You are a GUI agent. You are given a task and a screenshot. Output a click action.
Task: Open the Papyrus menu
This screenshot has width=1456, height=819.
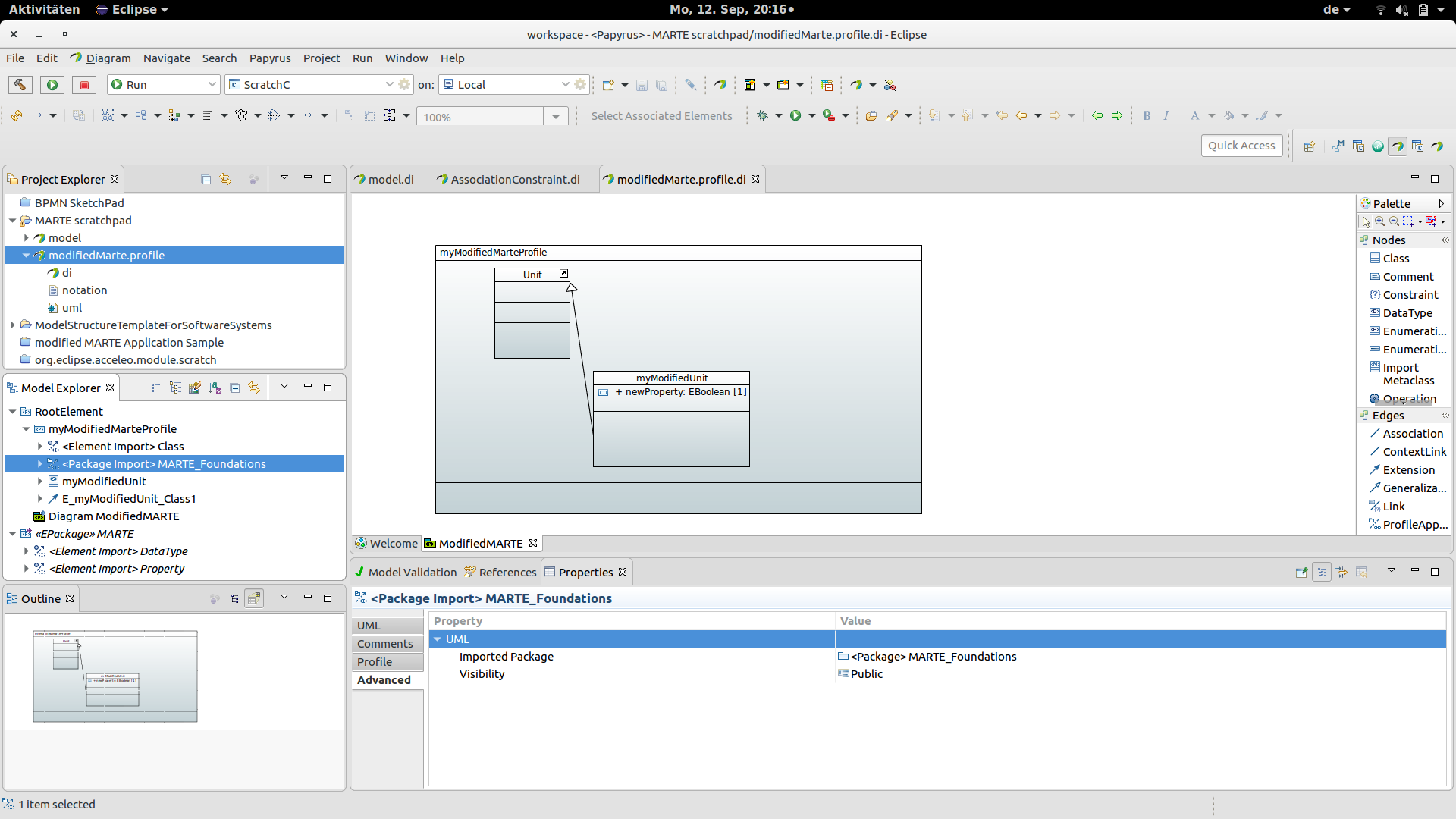(270, 58)
